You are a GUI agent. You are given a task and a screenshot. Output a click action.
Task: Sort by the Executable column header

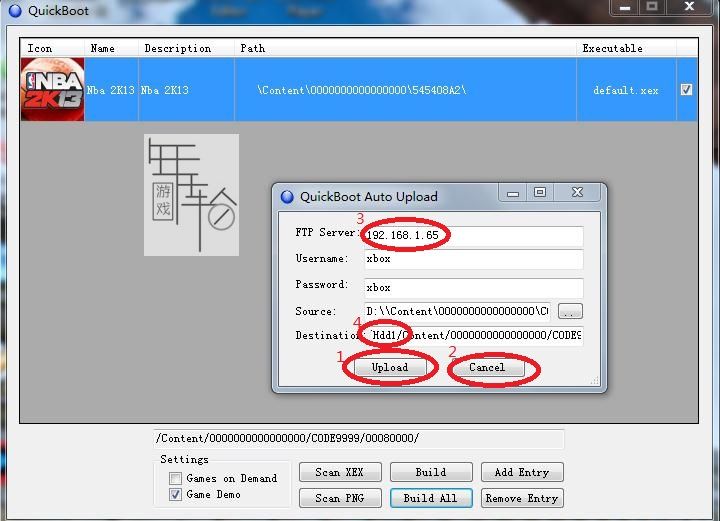tap(626, 48)
